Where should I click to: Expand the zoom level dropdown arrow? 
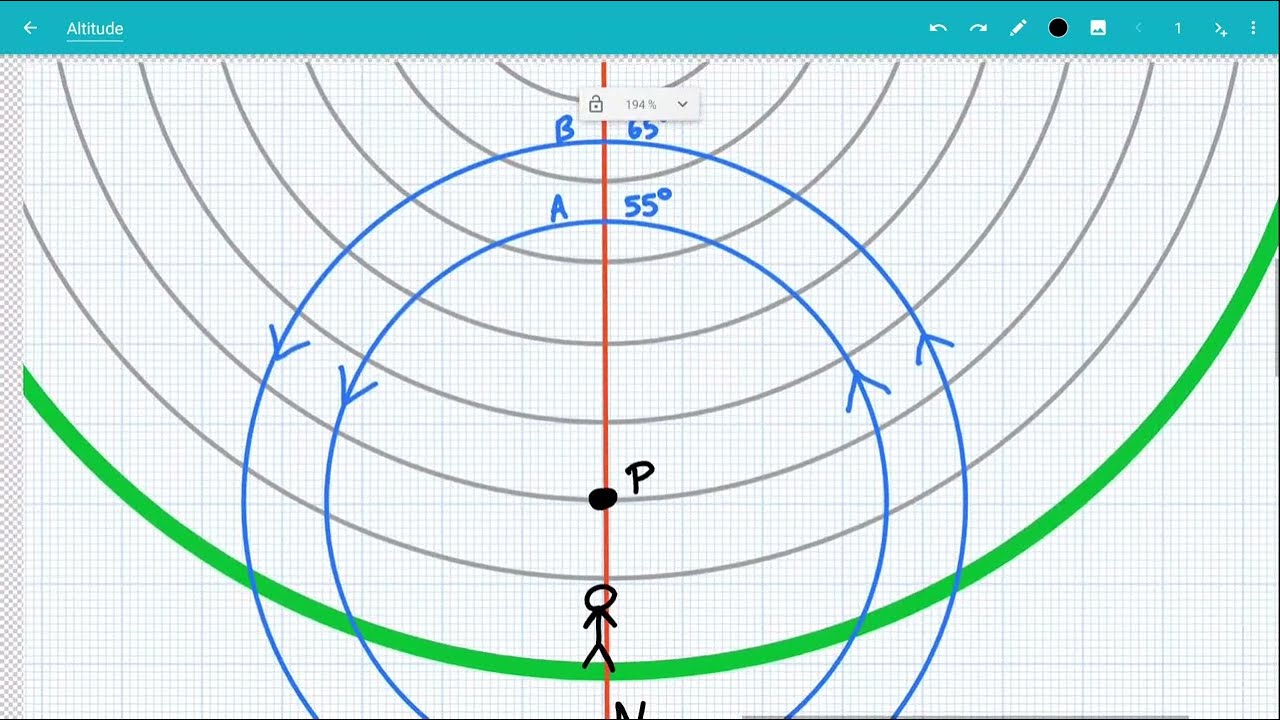682,104
